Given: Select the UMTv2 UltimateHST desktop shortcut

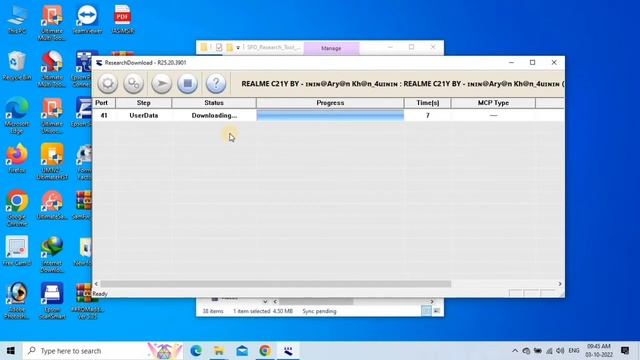Looking at the screenshot, I should coord(52,162).
